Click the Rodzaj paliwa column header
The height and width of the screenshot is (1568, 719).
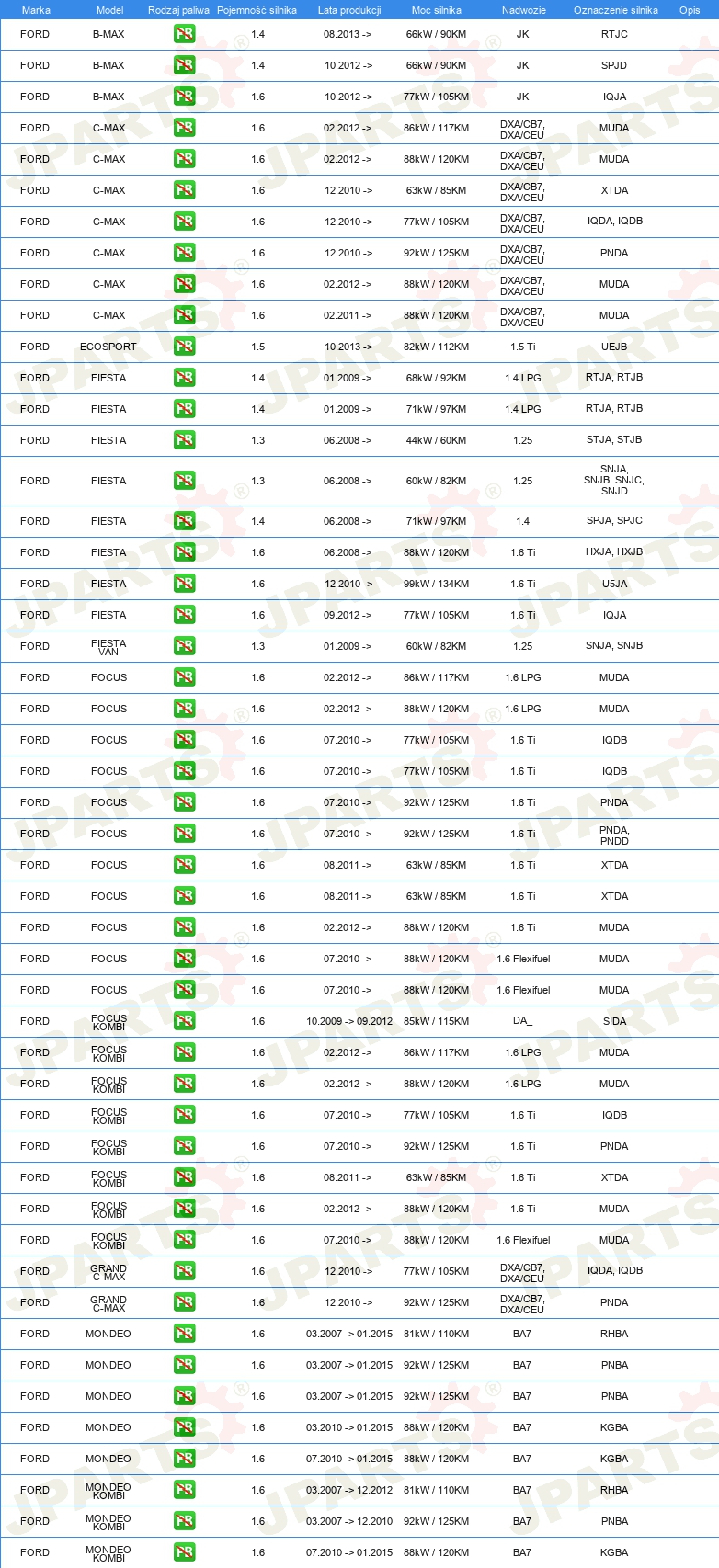pyautogui.click(x=178, y=10)
